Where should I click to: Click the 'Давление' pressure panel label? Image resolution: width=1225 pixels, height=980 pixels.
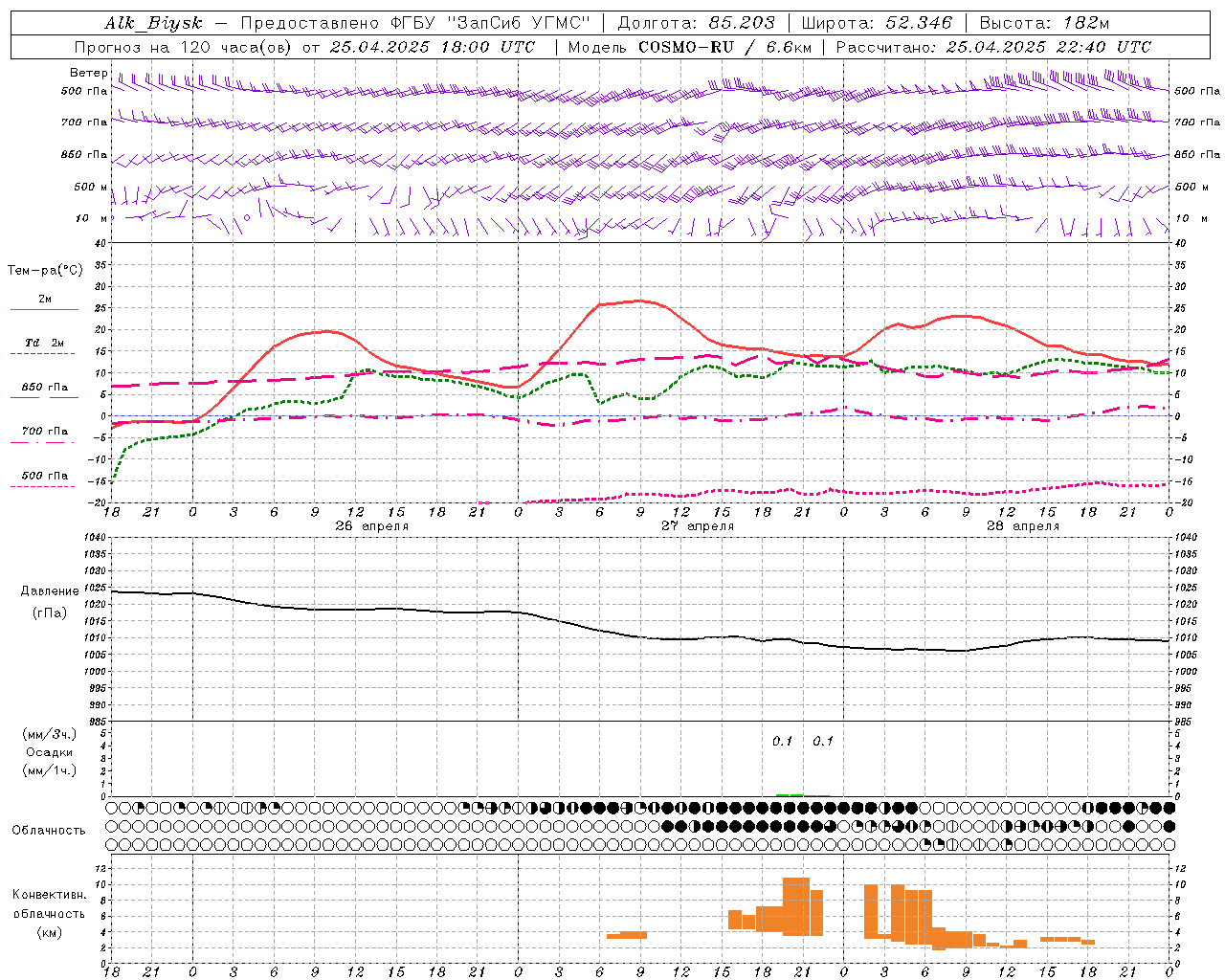click(x=50, y=591)
